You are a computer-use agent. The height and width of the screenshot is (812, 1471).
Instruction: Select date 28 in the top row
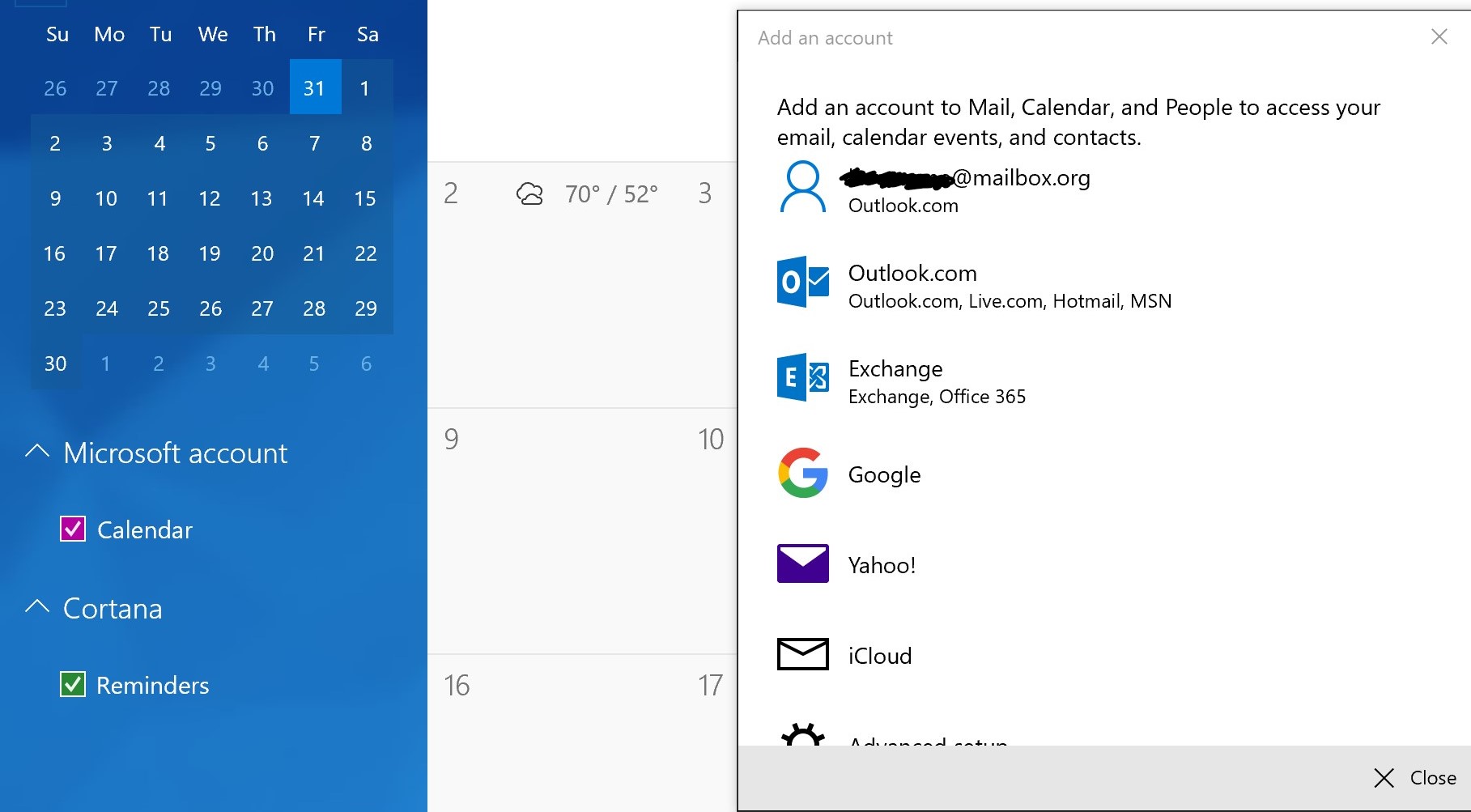pyautogui.click(x=159, y=87)
